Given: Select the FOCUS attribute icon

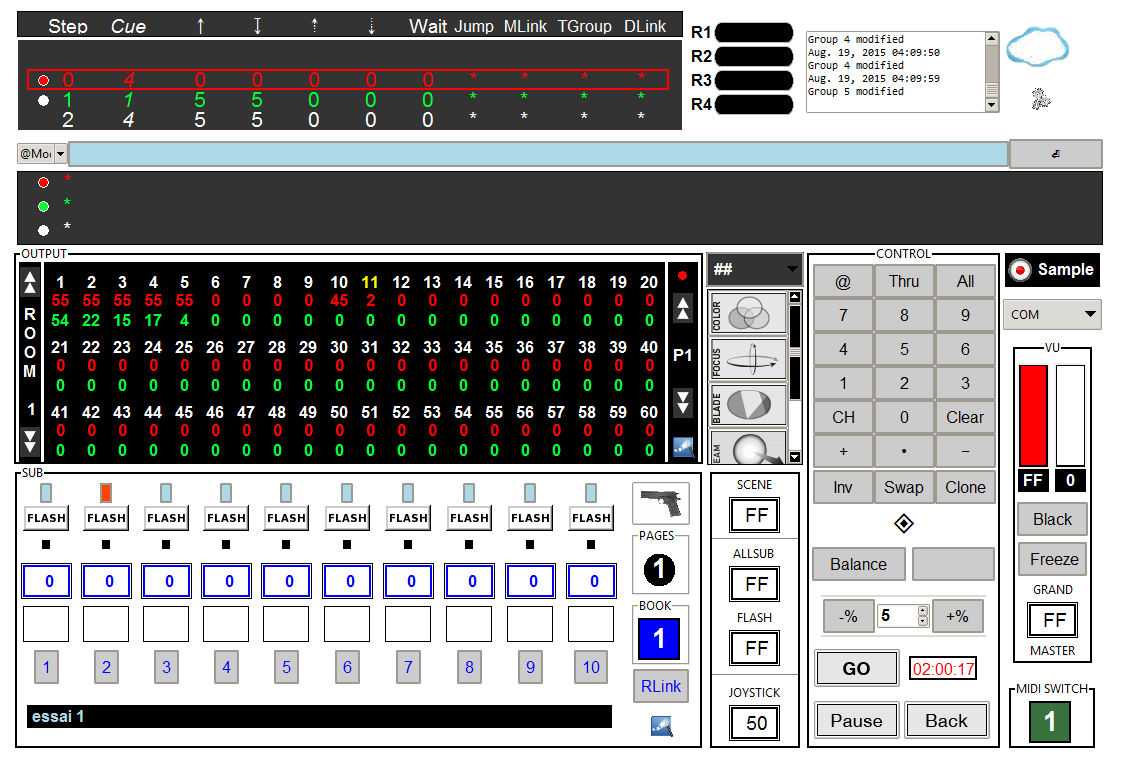Looking at the screenshot, I should point(747,358).
